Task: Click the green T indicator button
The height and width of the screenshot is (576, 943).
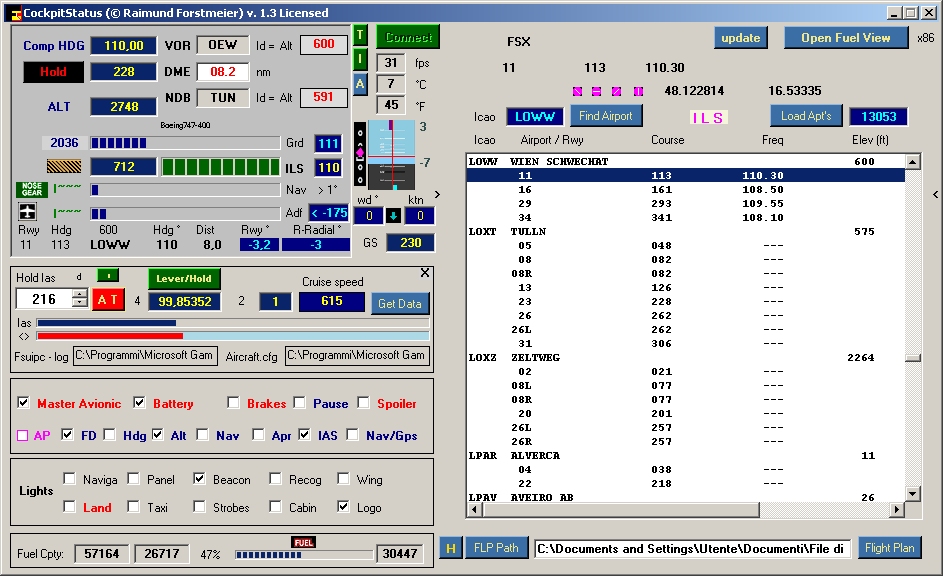Action: pyautogui.click(x=360, y=35)
